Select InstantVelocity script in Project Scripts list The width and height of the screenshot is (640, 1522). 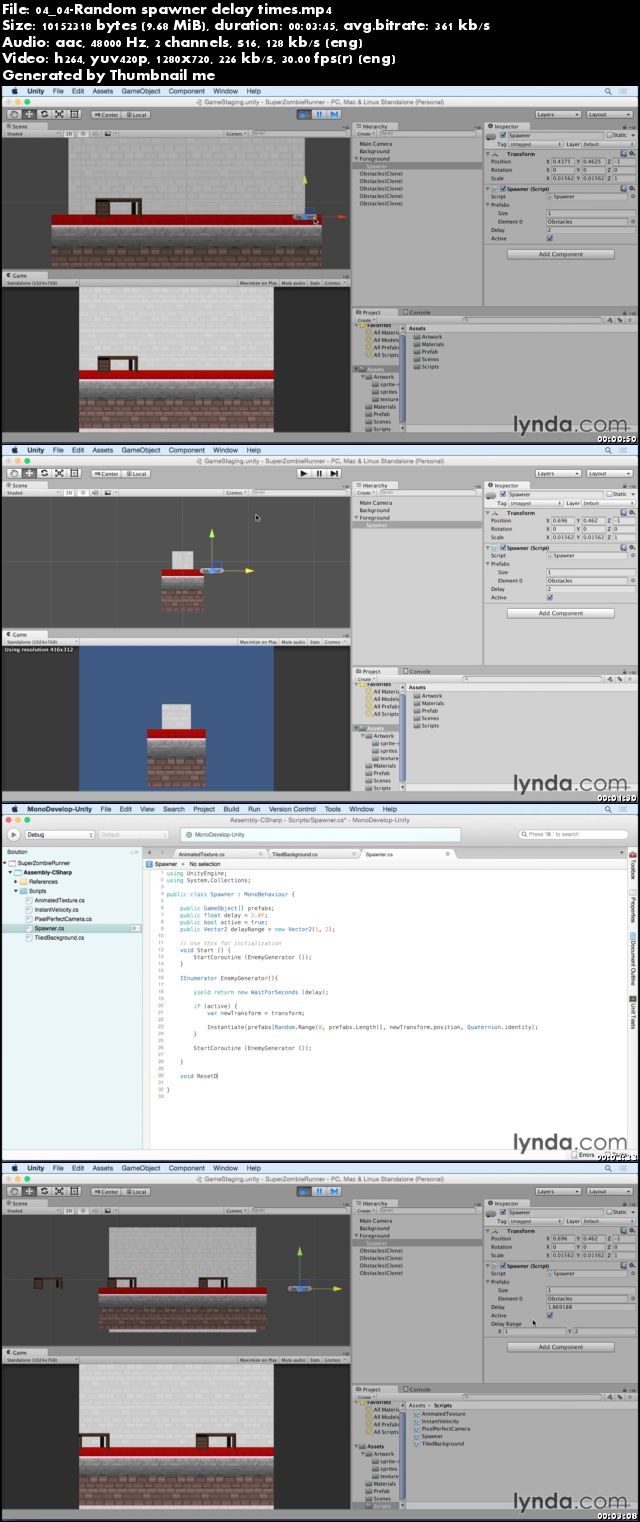tap(442, 1421)
